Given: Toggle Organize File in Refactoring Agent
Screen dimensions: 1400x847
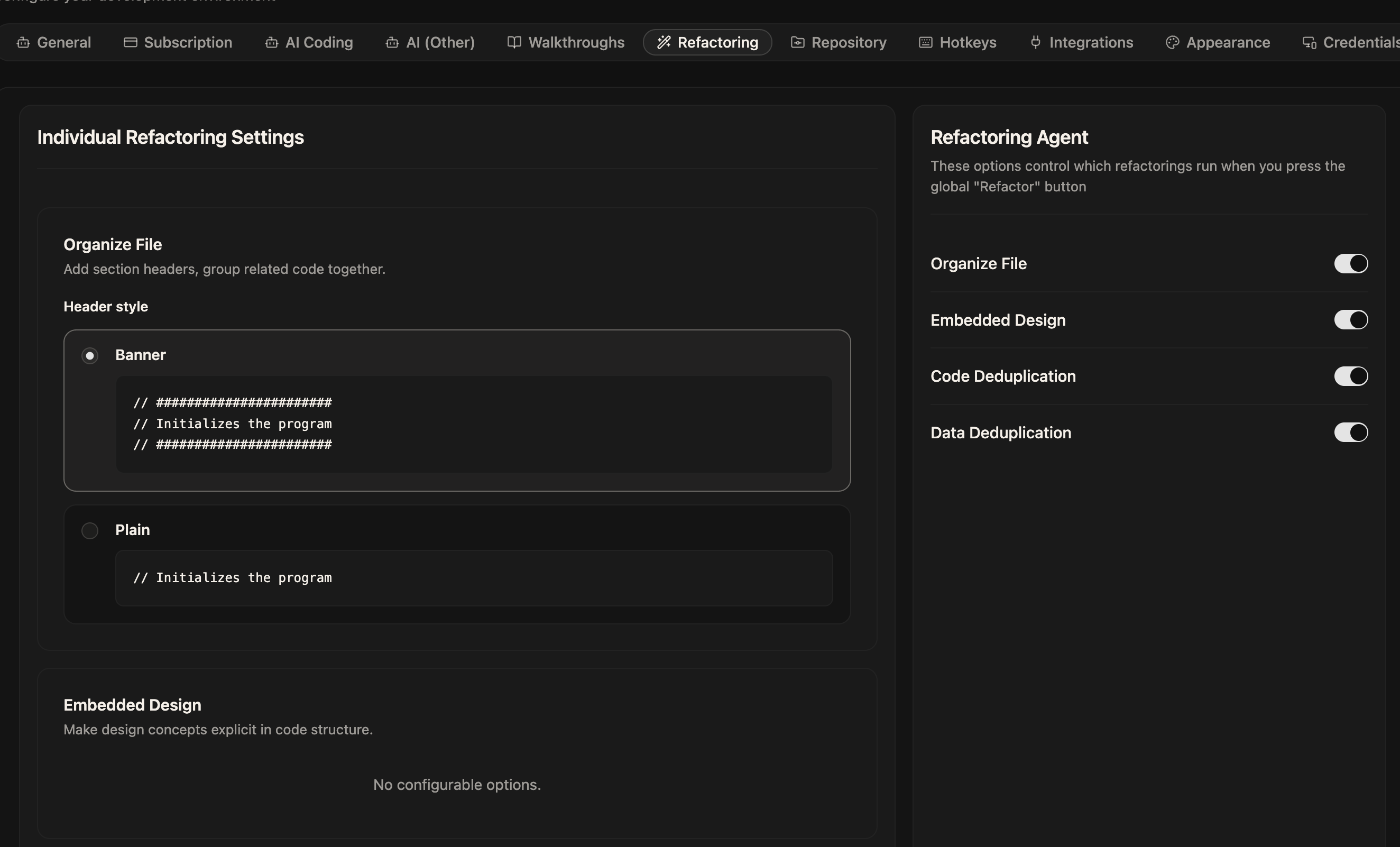Looking at the screenshot, I should tap(1351, 264).
